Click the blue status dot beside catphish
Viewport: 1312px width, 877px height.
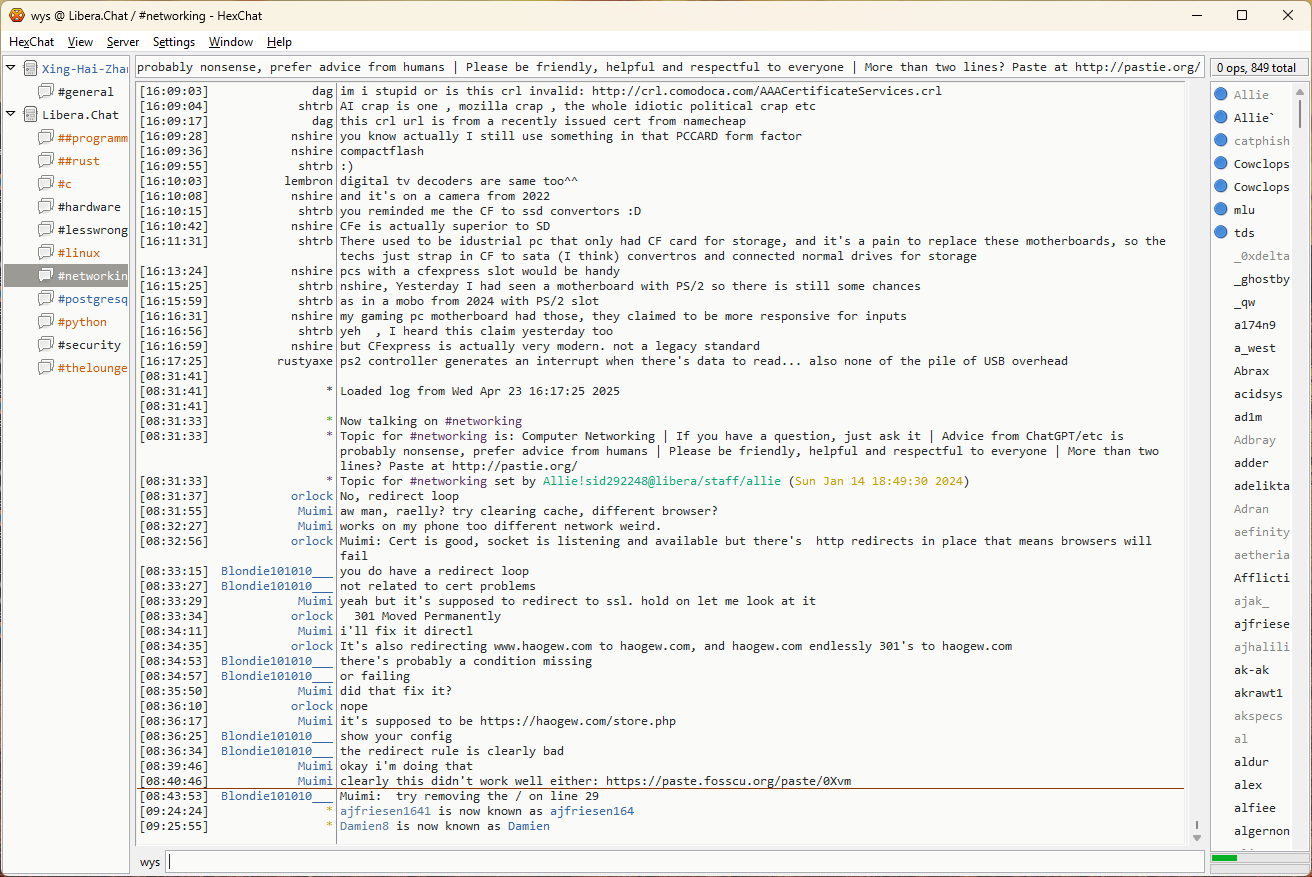[x=1221, y=141]
